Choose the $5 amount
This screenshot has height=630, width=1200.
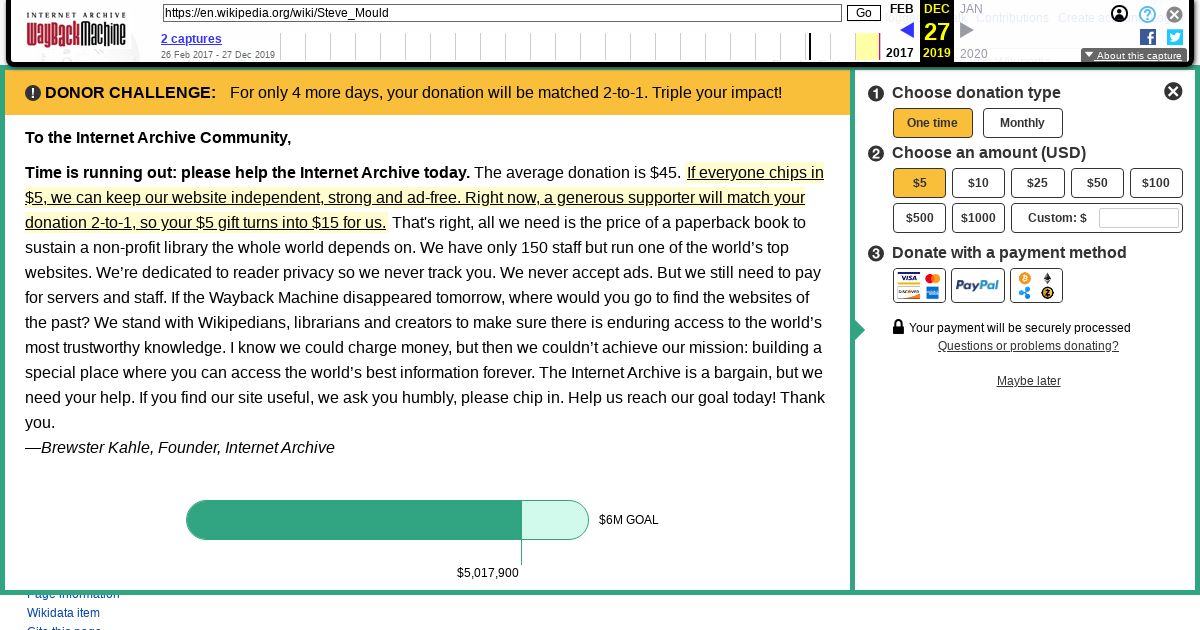pos(919,183)
